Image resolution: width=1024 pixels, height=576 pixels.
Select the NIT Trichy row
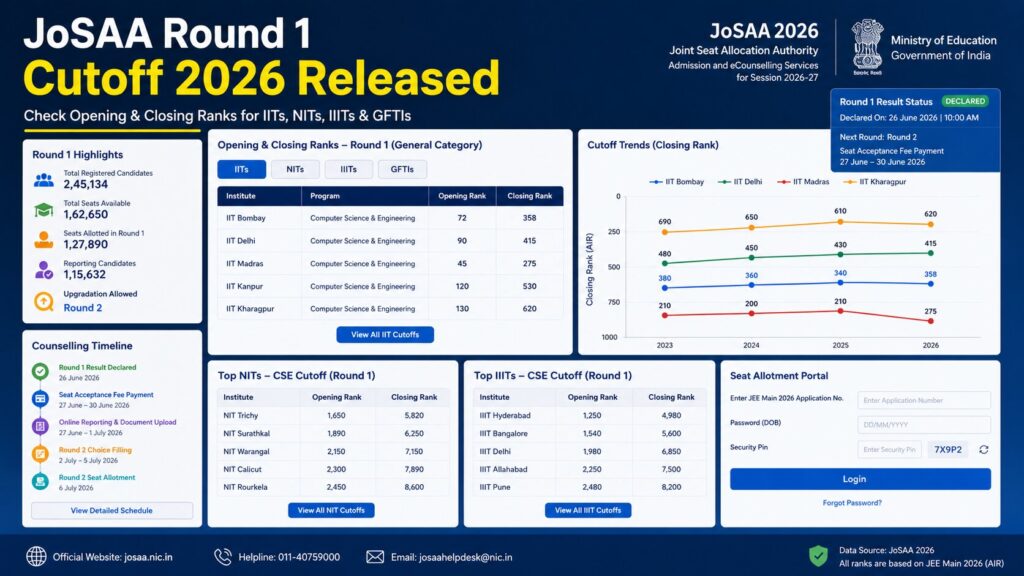(x=334, y=415)
